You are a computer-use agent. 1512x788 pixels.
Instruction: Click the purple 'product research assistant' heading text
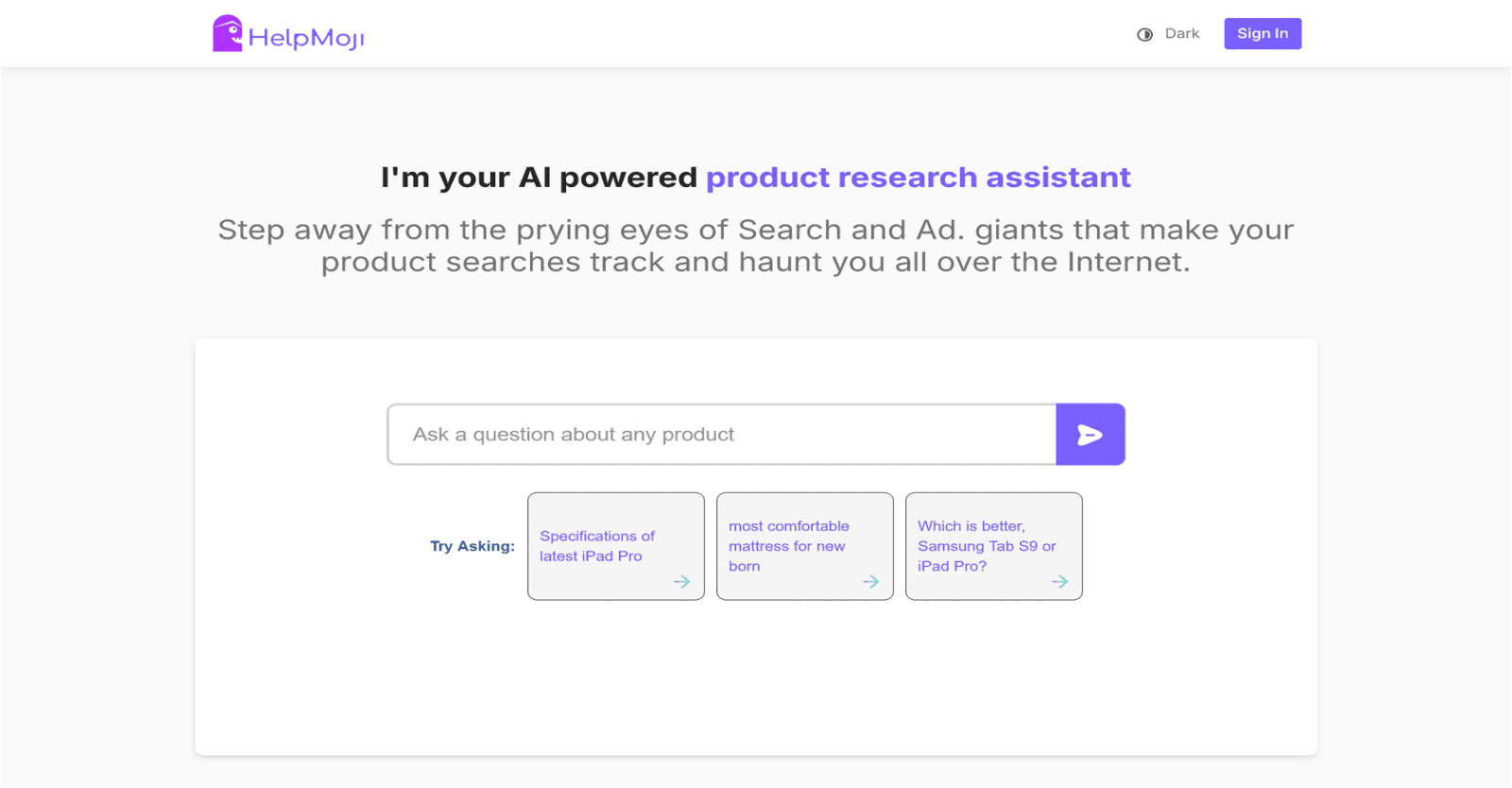coord(918,178)
